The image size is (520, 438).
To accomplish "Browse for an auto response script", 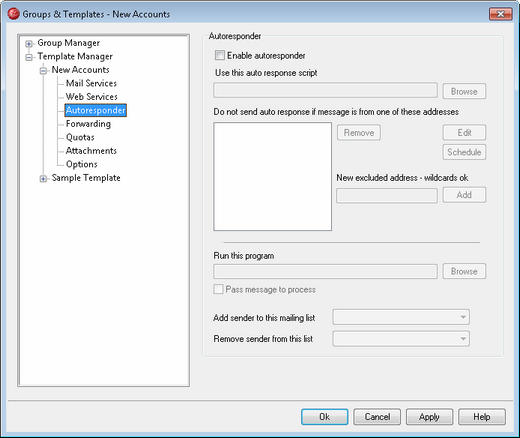I will pos(464,91).
